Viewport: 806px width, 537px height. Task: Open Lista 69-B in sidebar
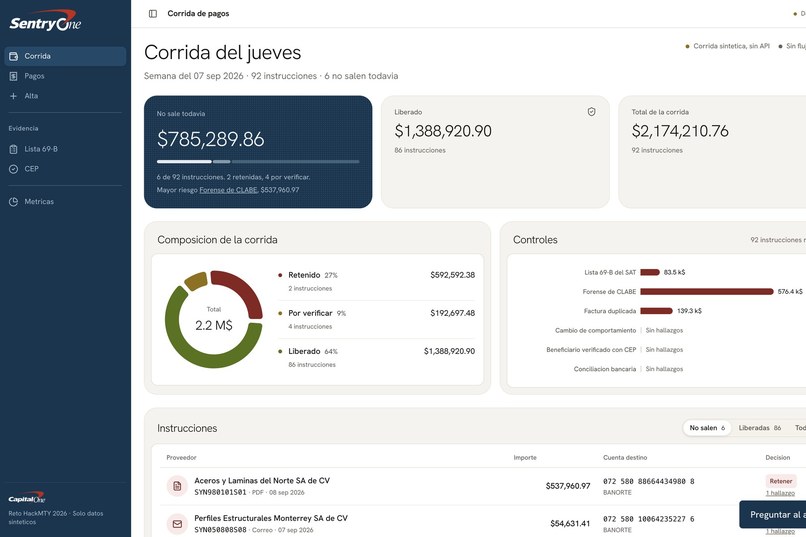click(x=65, y=149)
